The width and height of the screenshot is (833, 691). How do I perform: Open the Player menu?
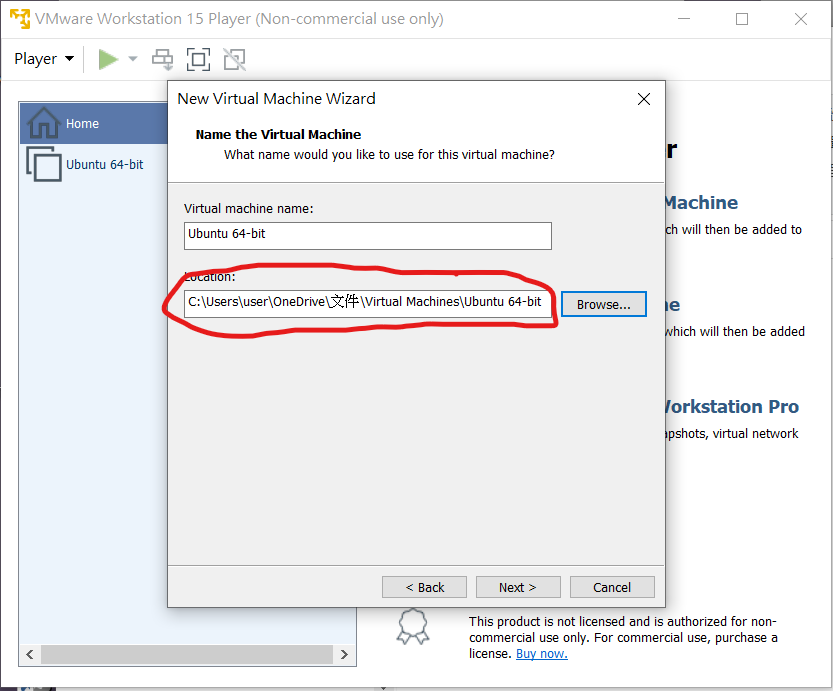tap(44, 58)
